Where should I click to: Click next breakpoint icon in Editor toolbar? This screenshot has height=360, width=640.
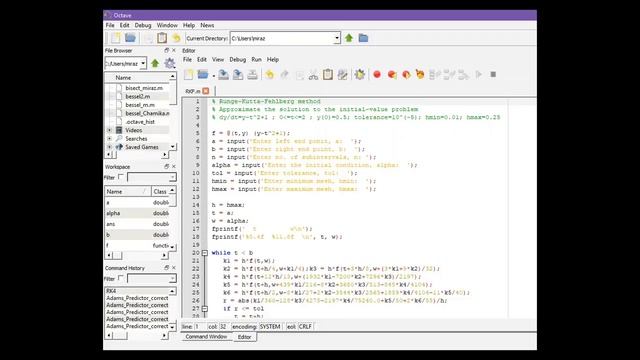[x=392, y=74]
